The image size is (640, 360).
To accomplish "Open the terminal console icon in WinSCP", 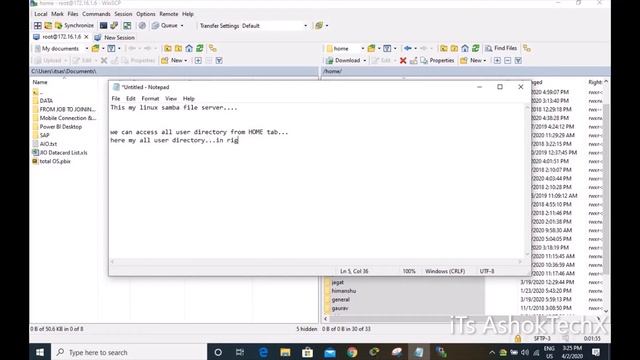I will tap(104, 25).
